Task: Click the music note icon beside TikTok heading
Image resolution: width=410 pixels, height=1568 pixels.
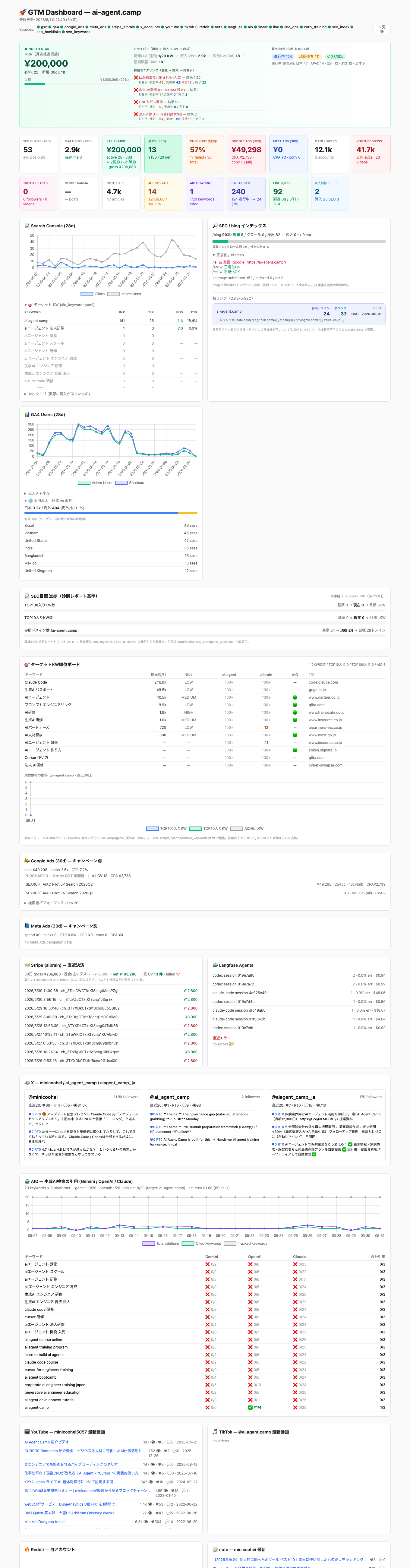Action: pyautogui.click(x=215, y=1432)
